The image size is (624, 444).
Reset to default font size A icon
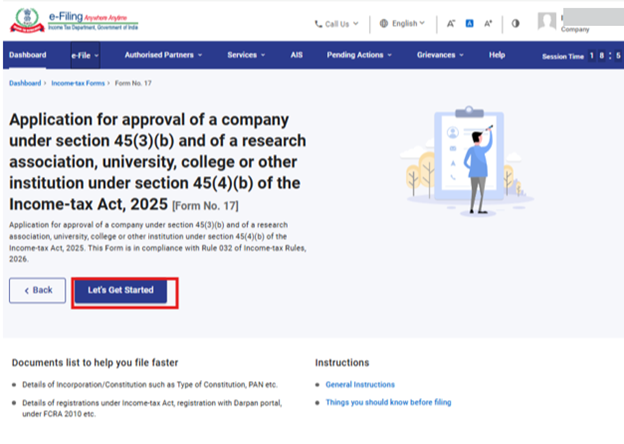click(469, 23)
